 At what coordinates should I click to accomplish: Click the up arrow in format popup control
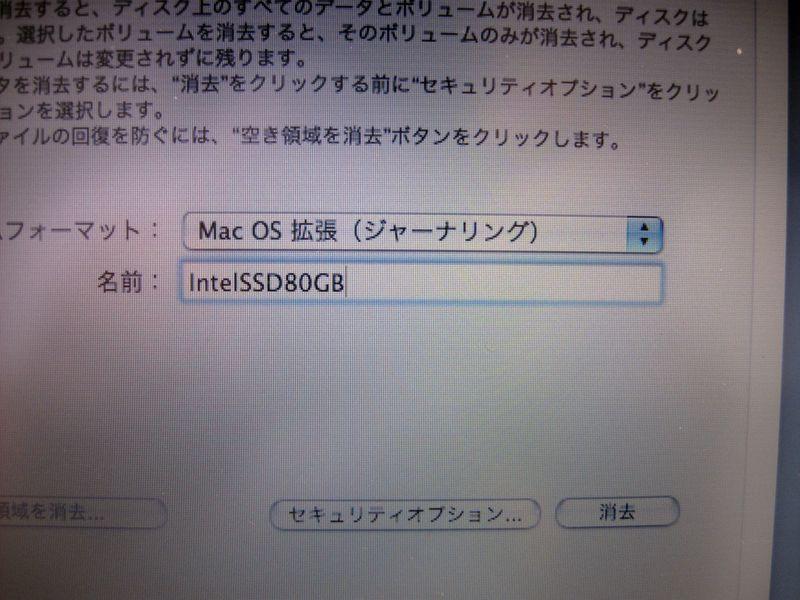(x=644, y=227)
